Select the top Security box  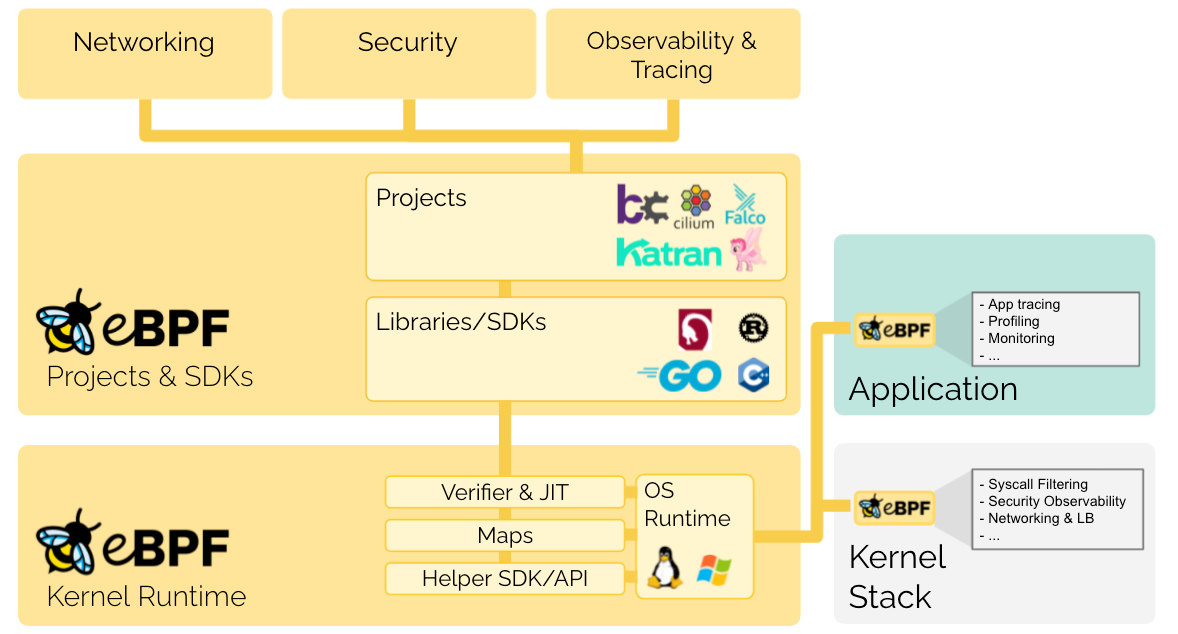[x=409, y=53]
